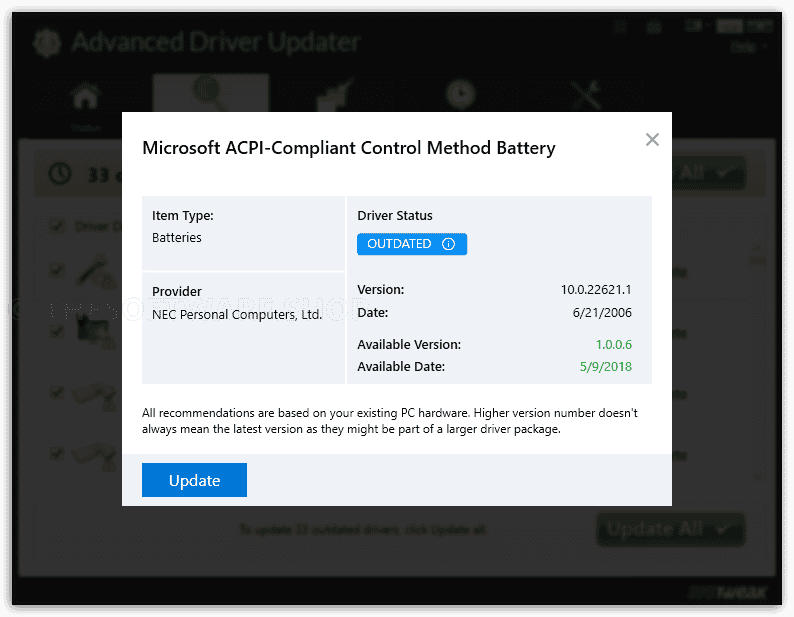The width and height of the screenshot is (794, 617).
Task: Select the available version 1.0.0.6
Action: point(614,344)
